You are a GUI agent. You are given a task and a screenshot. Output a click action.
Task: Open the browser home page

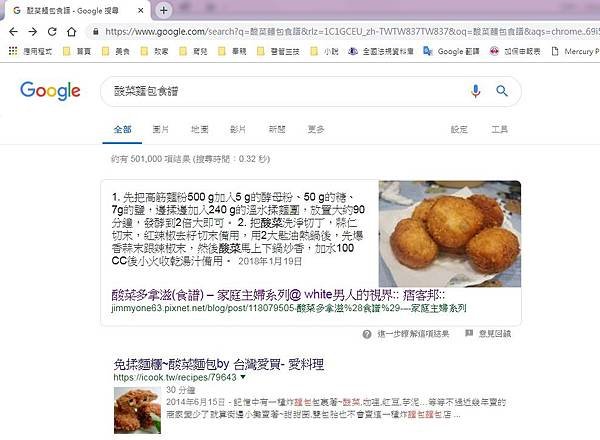(72, 32)
